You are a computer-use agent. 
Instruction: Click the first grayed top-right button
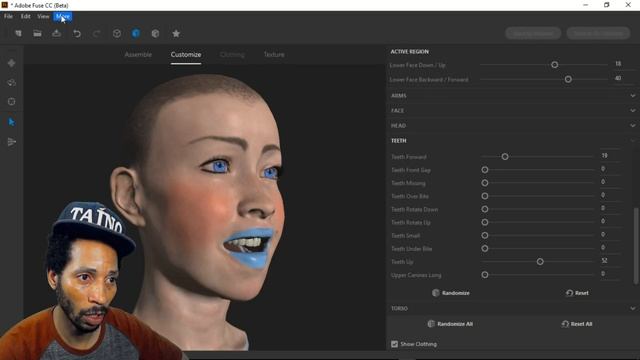pos(533,33)
